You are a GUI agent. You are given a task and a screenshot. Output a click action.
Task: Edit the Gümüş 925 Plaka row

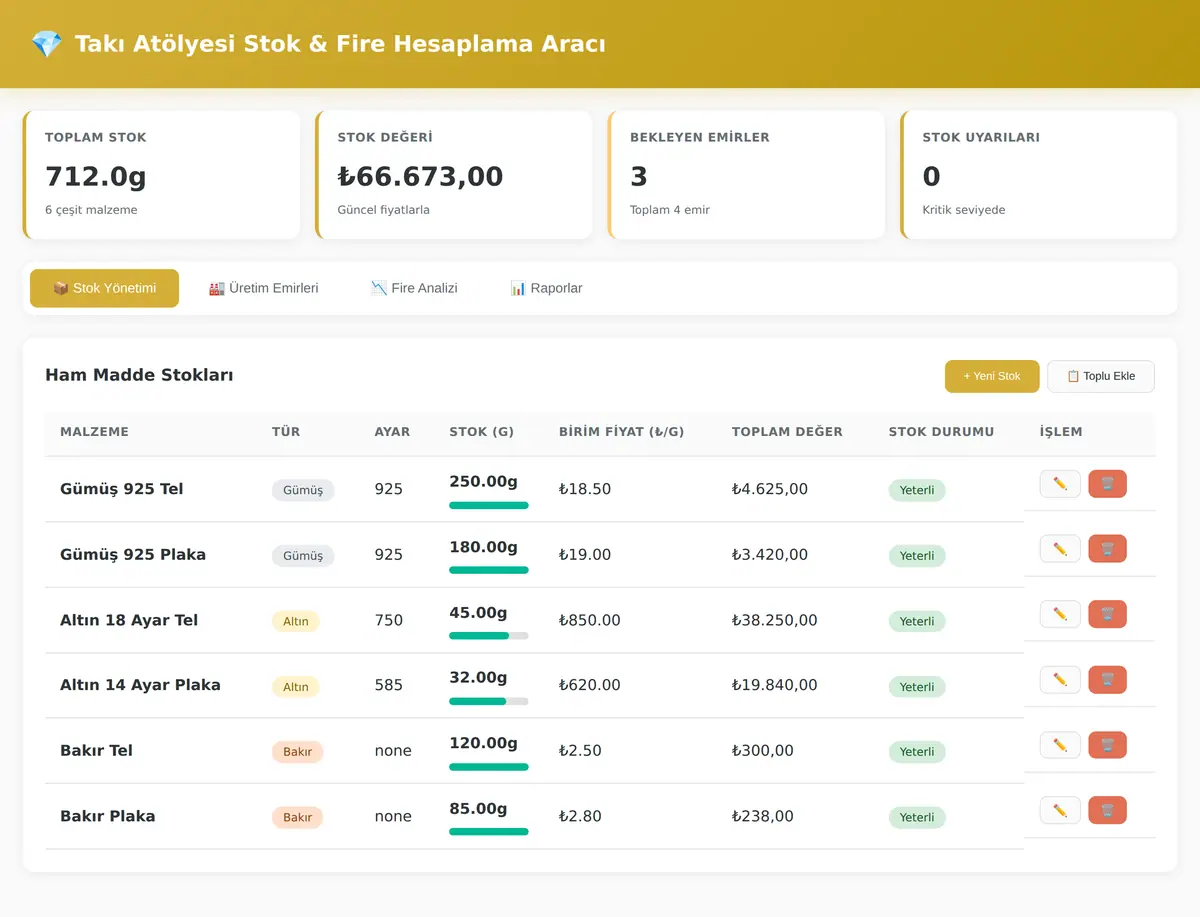click(x=1060, y=549)
